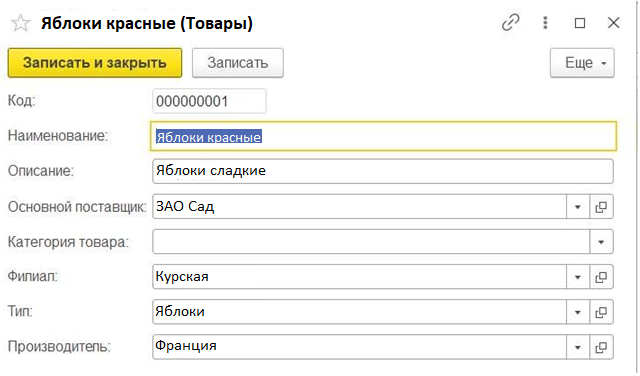Screen dimensions: 640x376
Task: Open the three-dot options menu
Action: point(545,22)
